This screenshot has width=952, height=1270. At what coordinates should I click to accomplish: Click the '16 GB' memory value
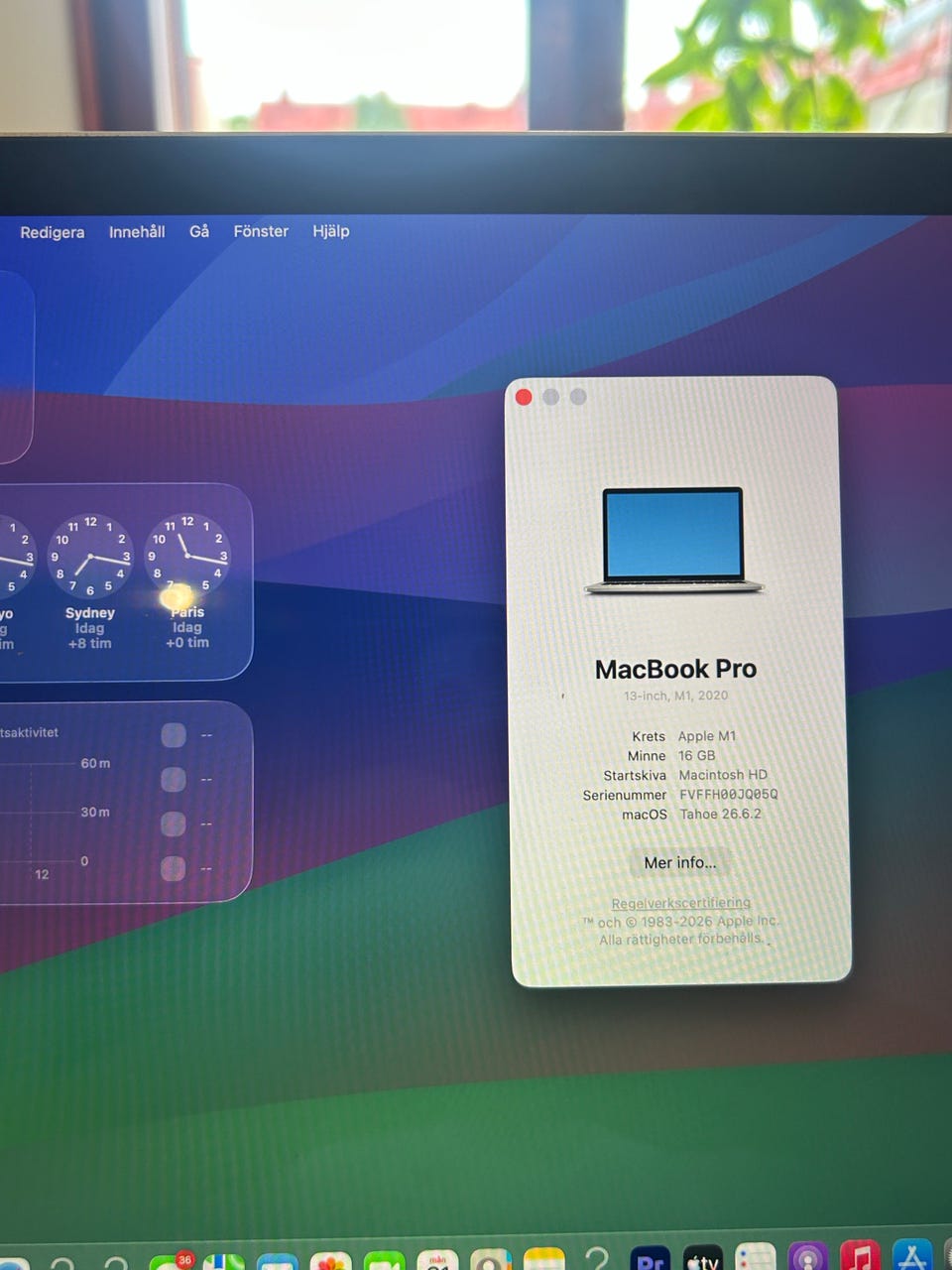[697, 756]
